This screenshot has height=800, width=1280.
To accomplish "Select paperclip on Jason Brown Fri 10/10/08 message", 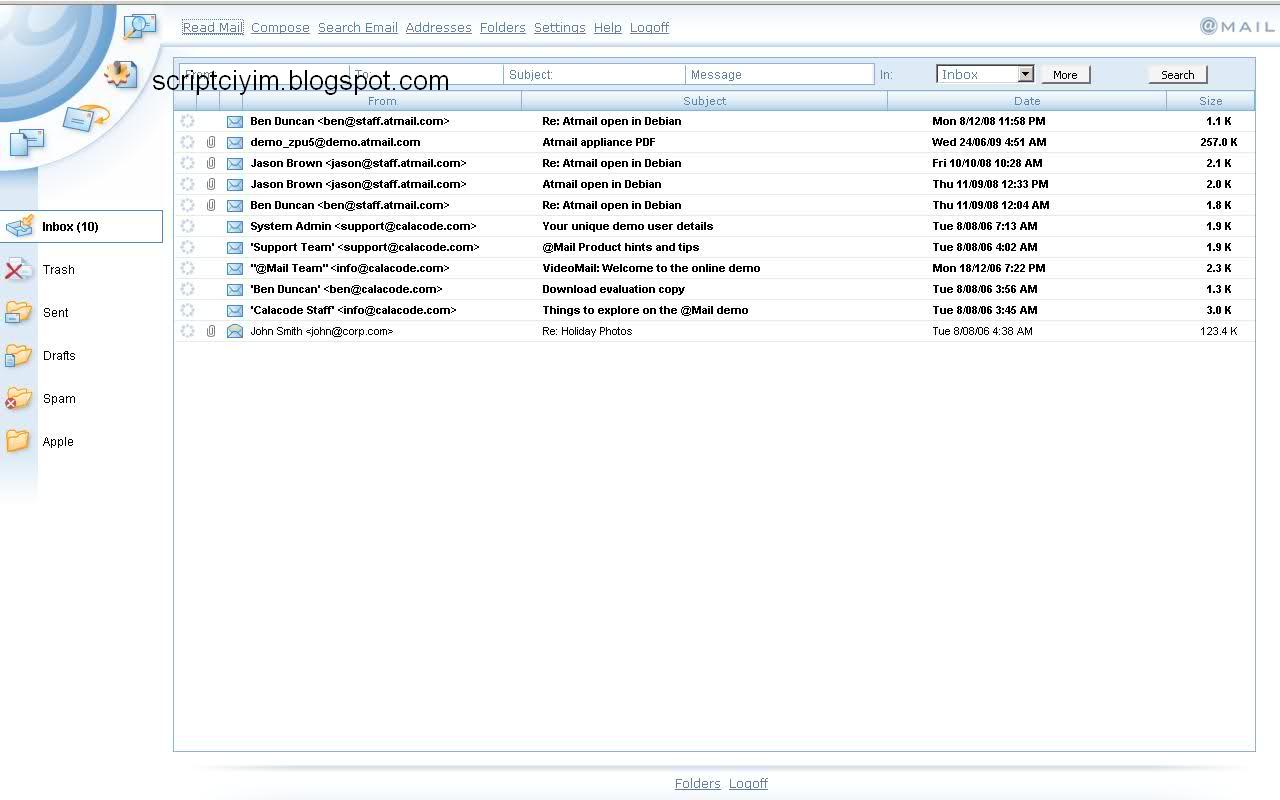I will (211, 164).
